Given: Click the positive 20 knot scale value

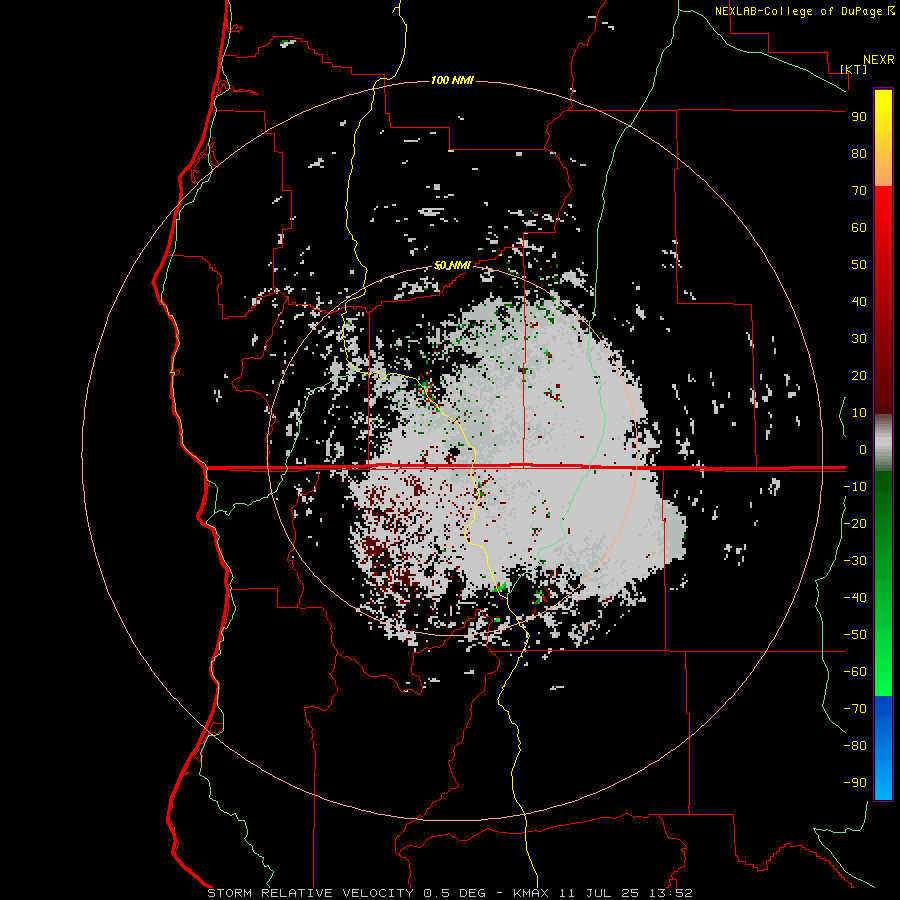Looking at the screenshot, I should pyautogui.click(x=859, y=375).
